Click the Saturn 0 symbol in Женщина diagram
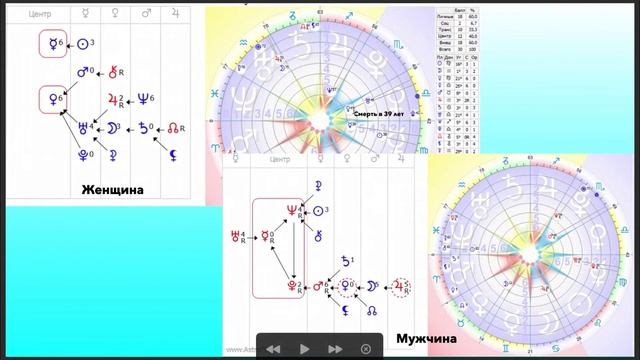The image size is (640, 360). (x=146, y=128)
